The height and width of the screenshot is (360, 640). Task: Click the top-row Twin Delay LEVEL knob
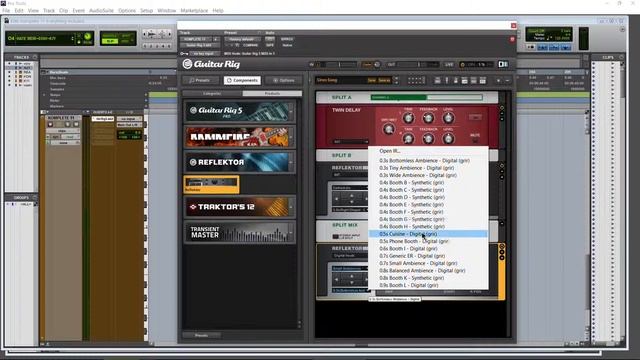448,118
